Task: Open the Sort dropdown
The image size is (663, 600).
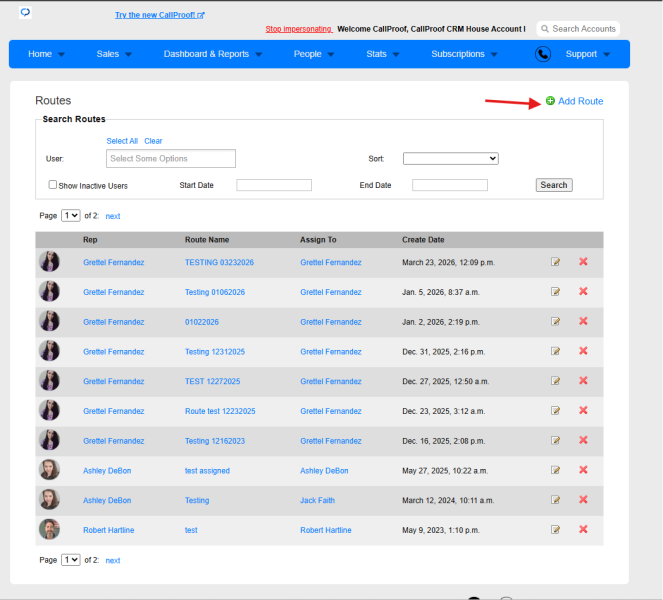Action: tap(451, 159)
